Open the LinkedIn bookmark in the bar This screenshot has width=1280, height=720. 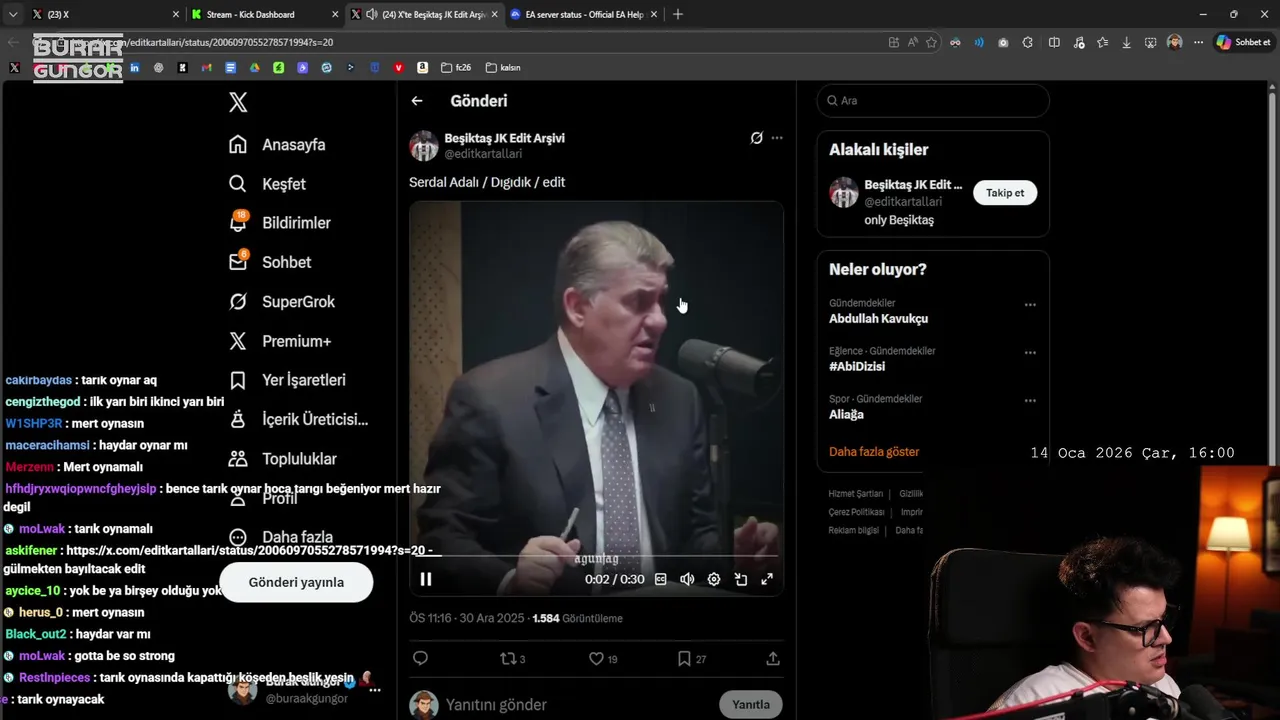[134, 68]
